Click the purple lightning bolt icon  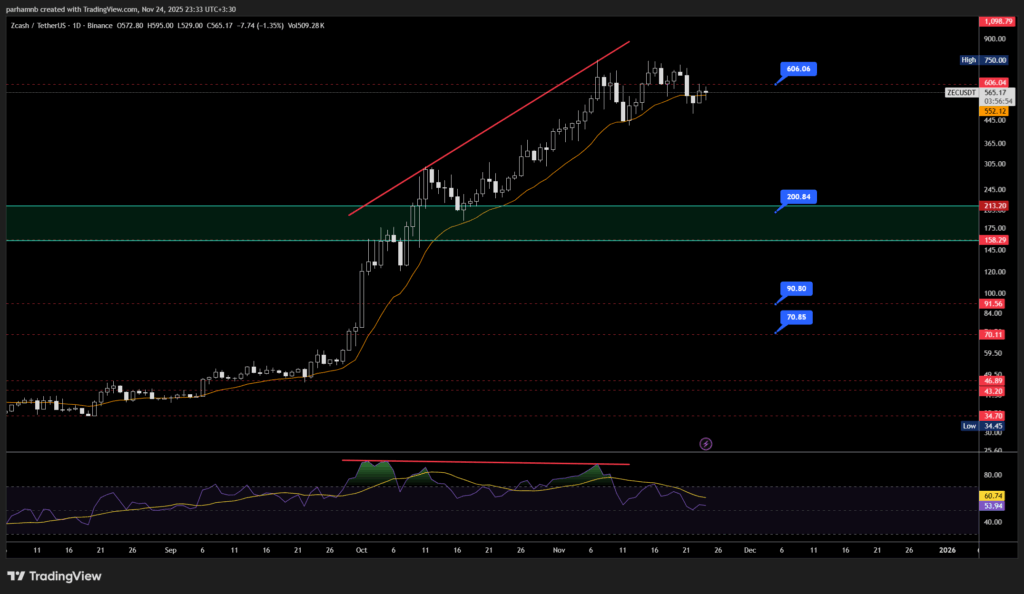pyautogui.click(x=705, y=443)
